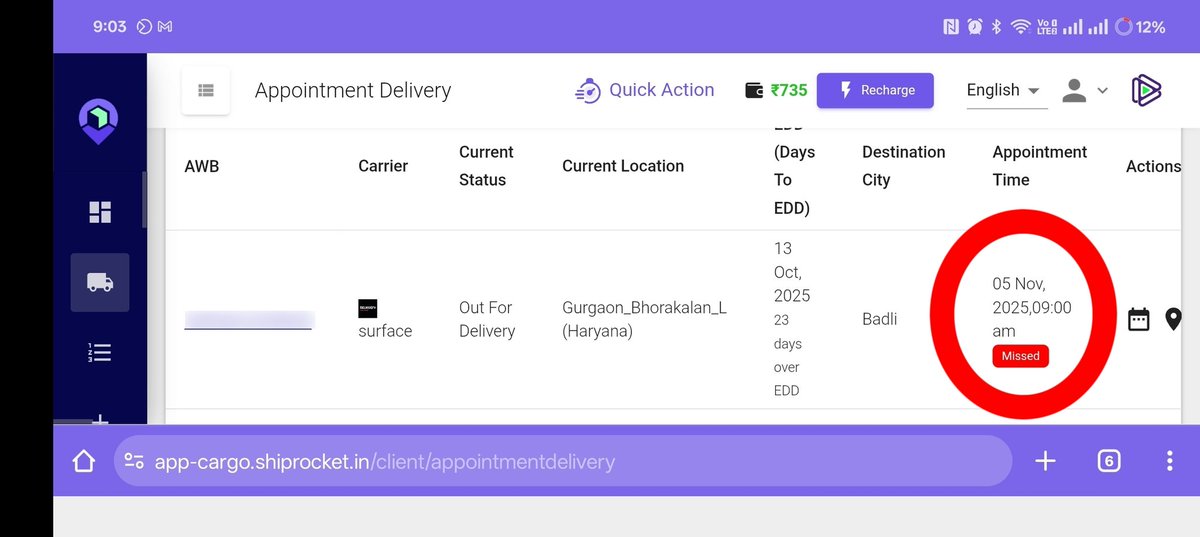1200x537 pixels.
Task: Click the AWB column header
Action: [202, 166]
